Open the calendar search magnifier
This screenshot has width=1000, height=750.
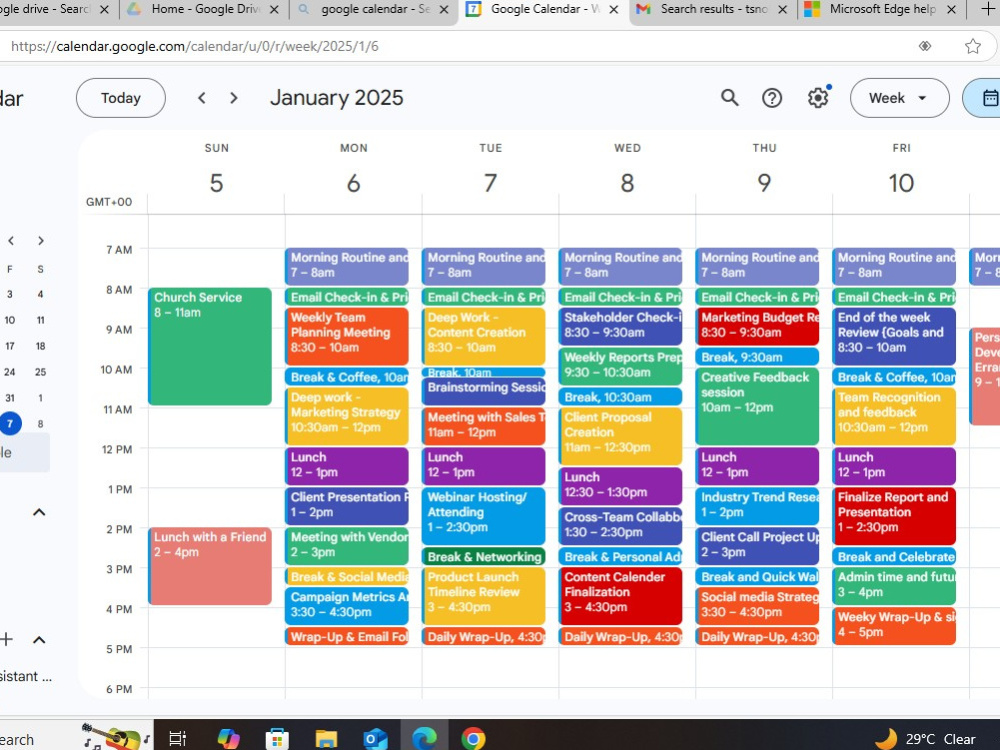730,98
